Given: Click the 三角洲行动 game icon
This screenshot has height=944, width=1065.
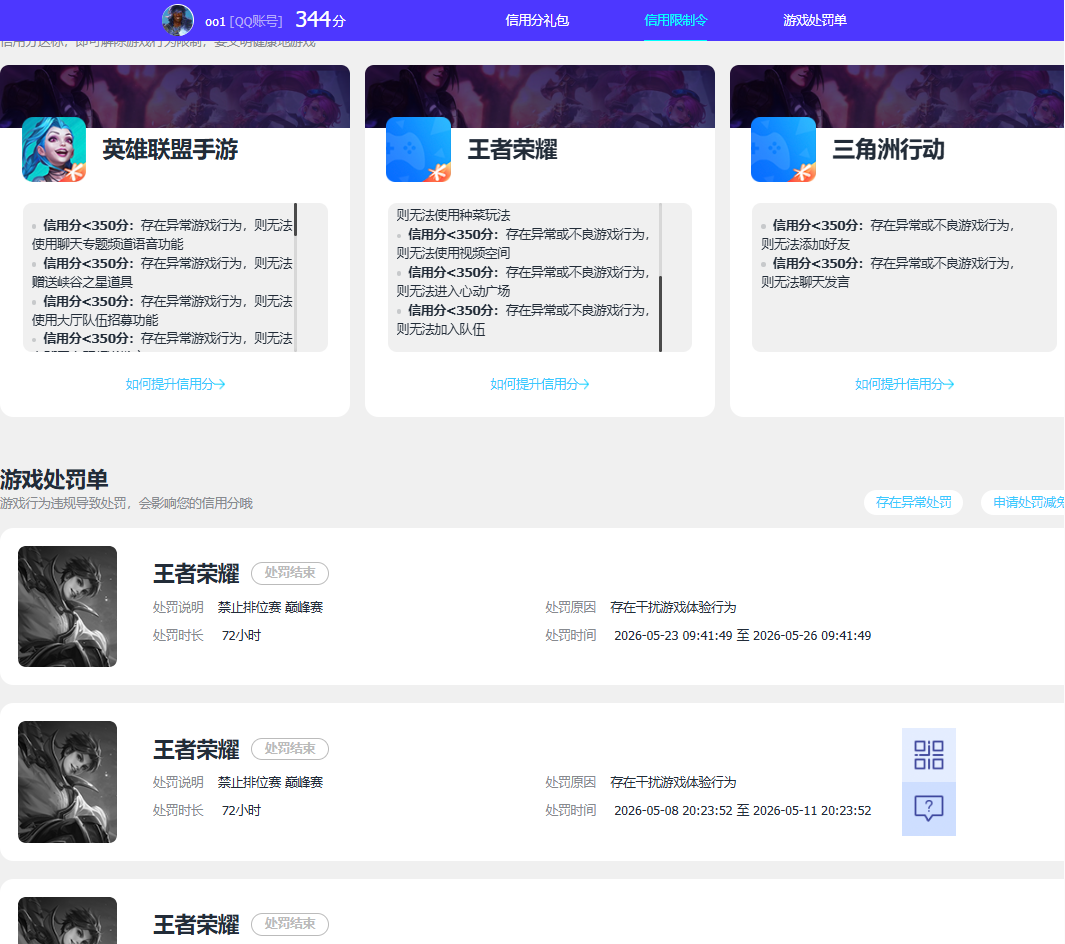Looking at the screenshot, I should click(783, 149).
